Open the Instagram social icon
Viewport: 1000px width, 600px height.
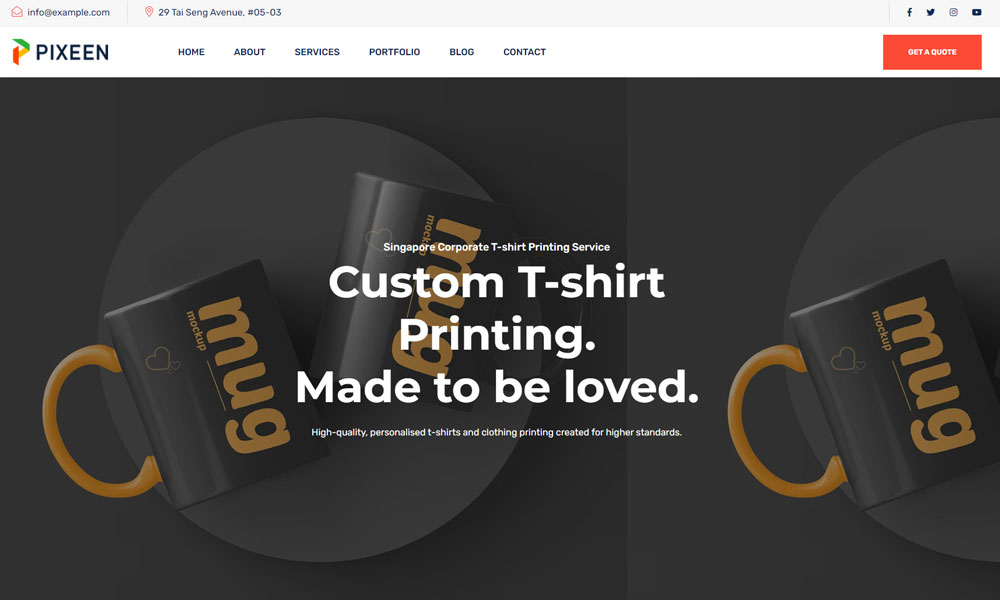pyautogui.click(x=953, y=12)
